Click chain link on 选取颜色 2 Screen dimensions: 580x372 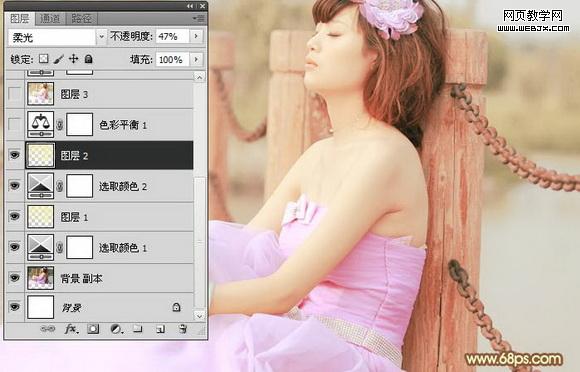coord(60,186)
